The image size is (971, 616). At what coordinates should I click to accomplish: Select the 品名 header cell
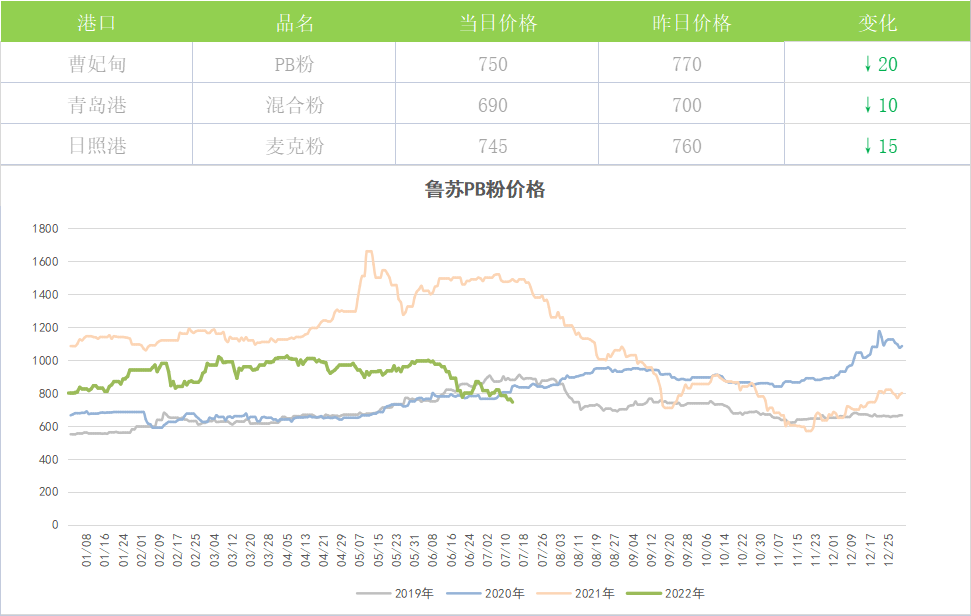[x=294, y=23]
